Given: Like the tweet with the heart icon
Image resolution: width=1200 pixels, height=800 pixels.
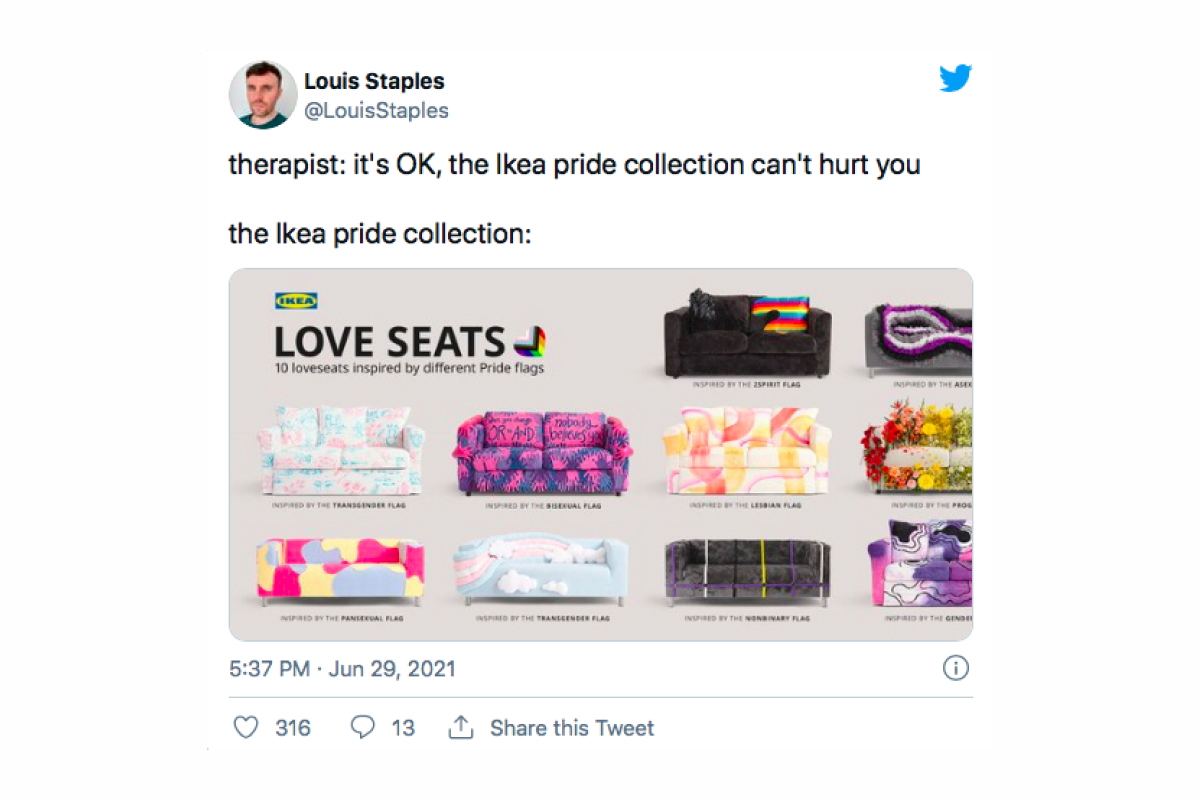Looking at the screenshot, I should [246, 727].
